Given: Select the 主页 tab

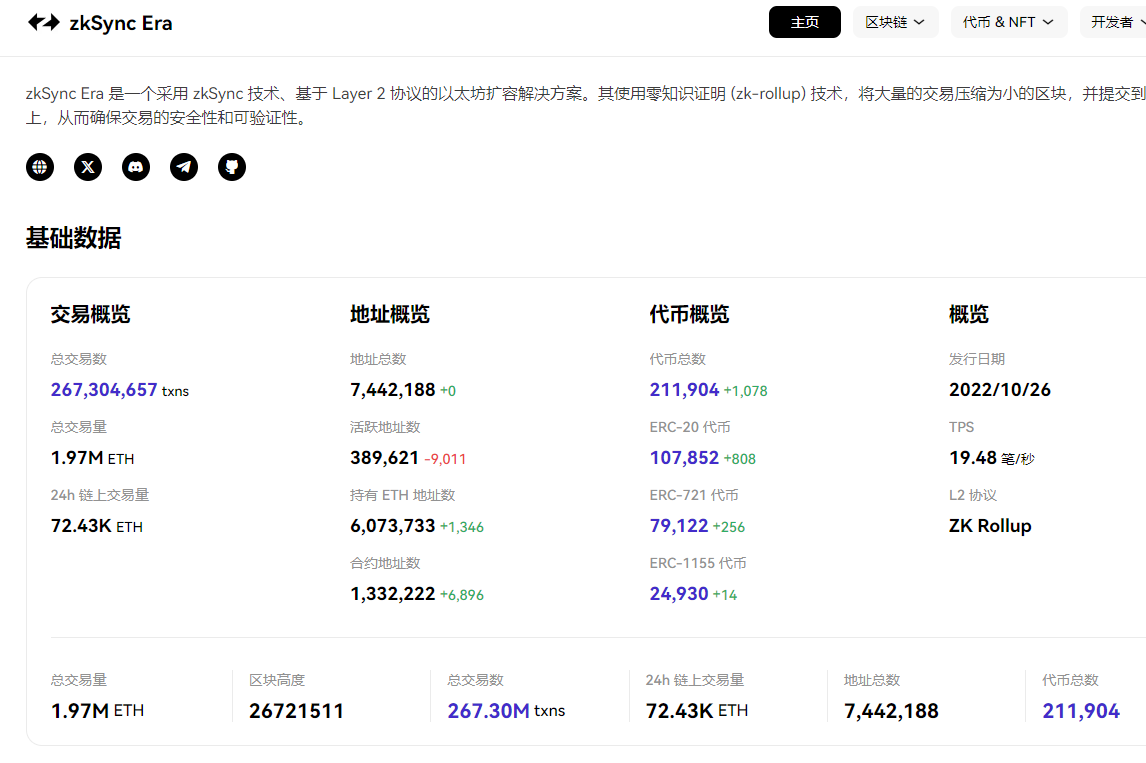Looking at the screenshot, I should point(805,22).
